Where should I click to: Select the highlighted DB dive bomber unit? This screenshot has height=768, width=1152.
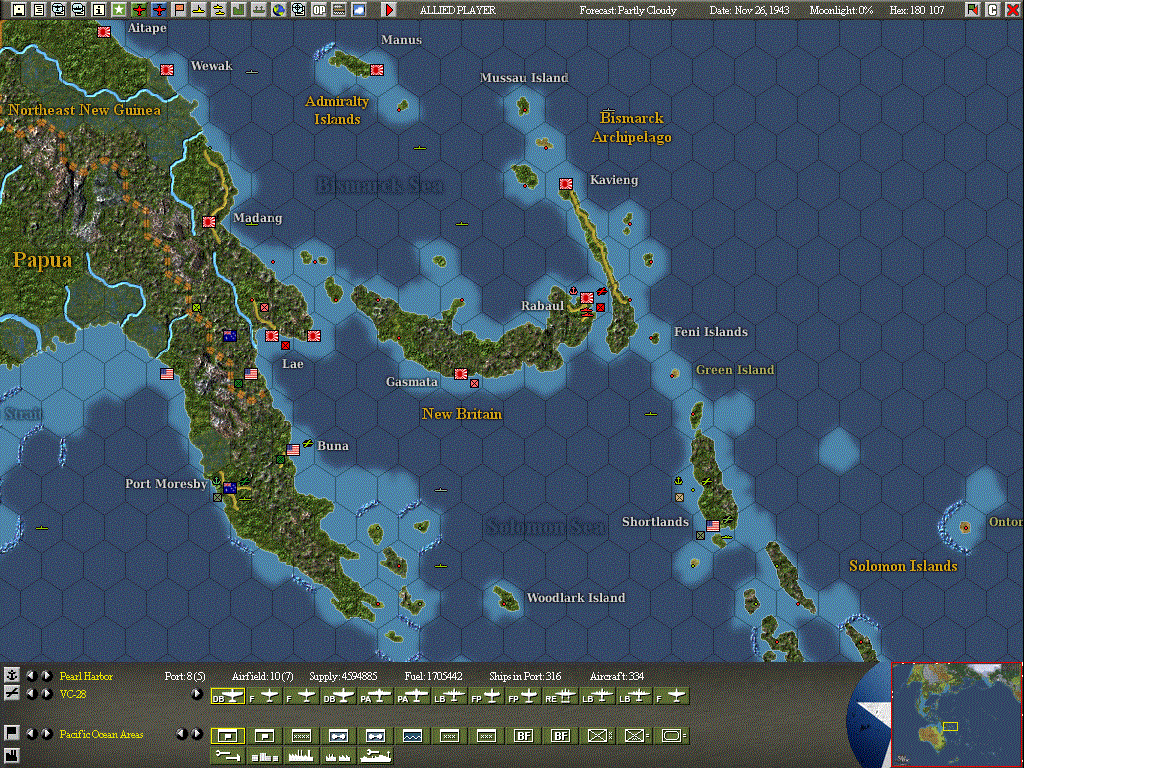coord(228,696)
